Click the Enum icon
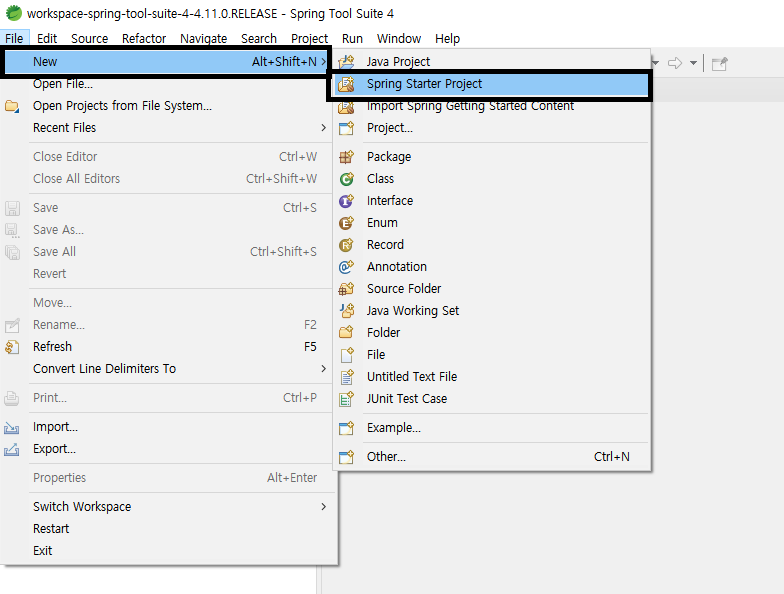Viewport: 784px width, 594px height. pos(346,223)
